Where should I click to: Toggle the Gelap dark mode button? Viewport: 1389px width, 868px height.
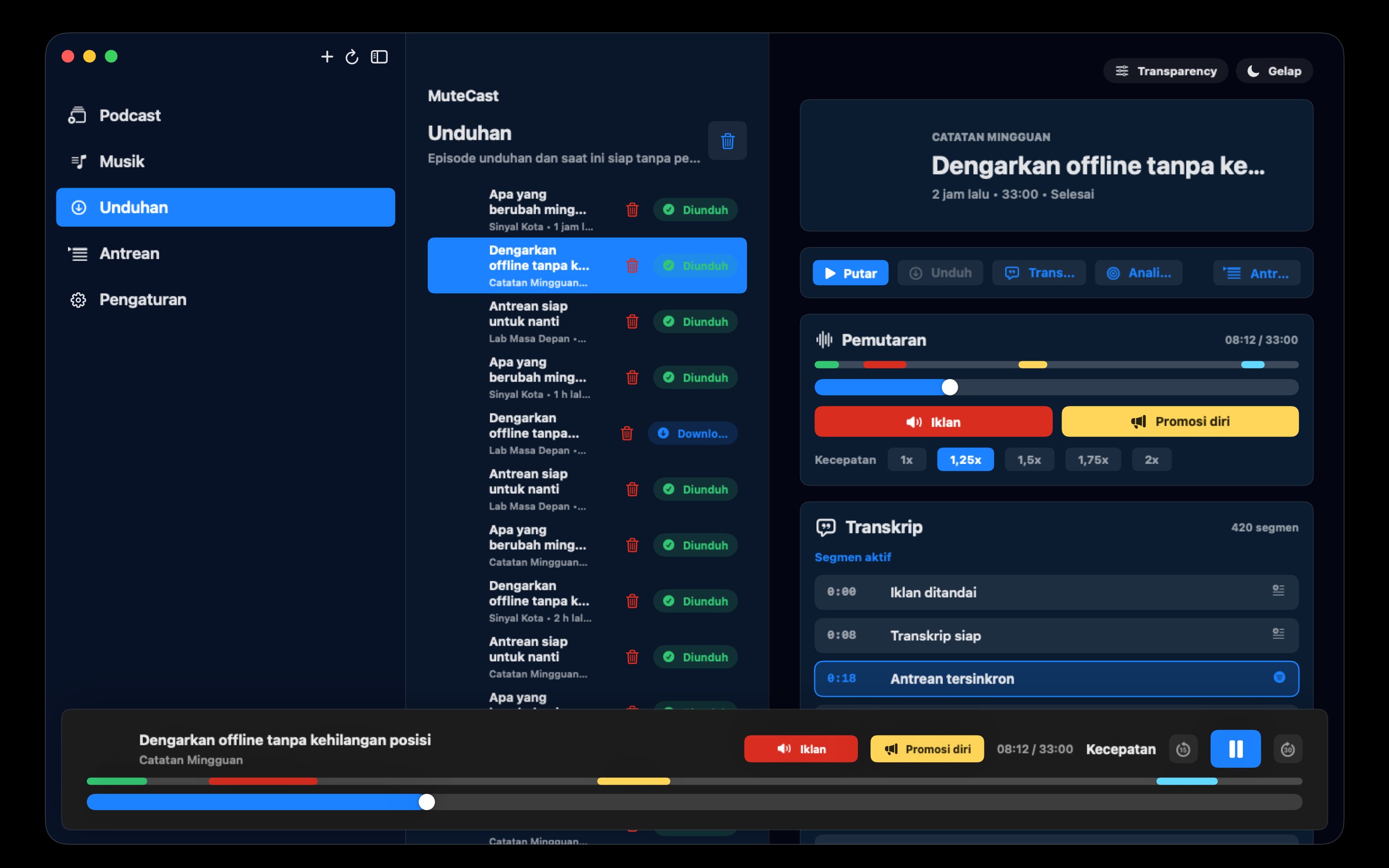(1274, 70)
